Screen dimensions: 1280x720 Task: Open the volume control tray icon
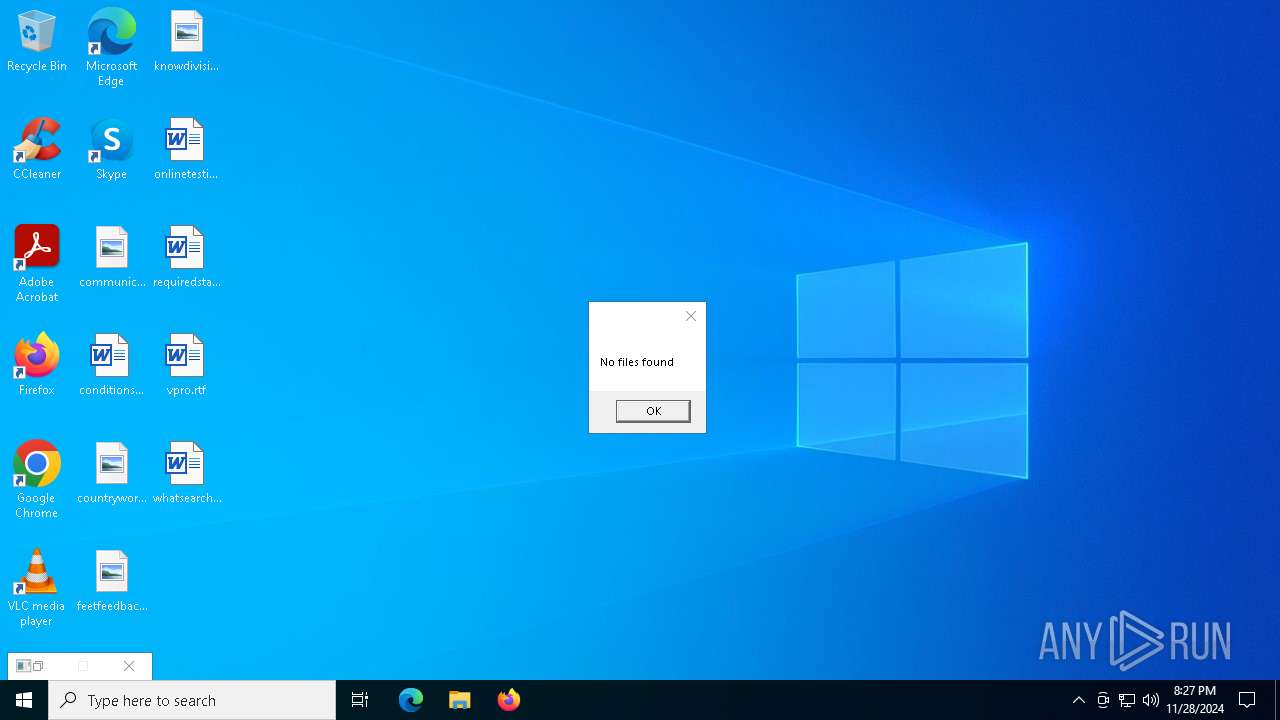[x=1151, y=700]
